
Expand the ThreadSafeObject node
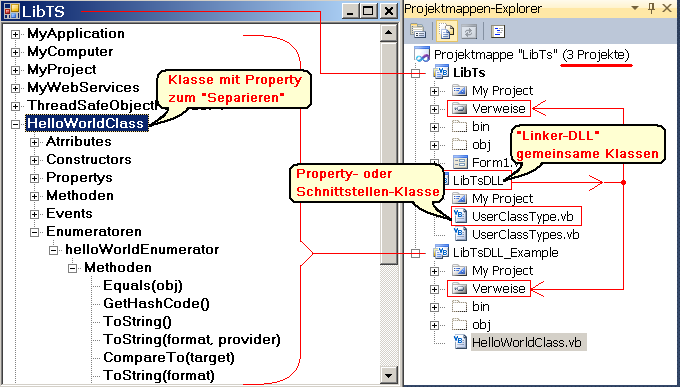tap(15, 106)
